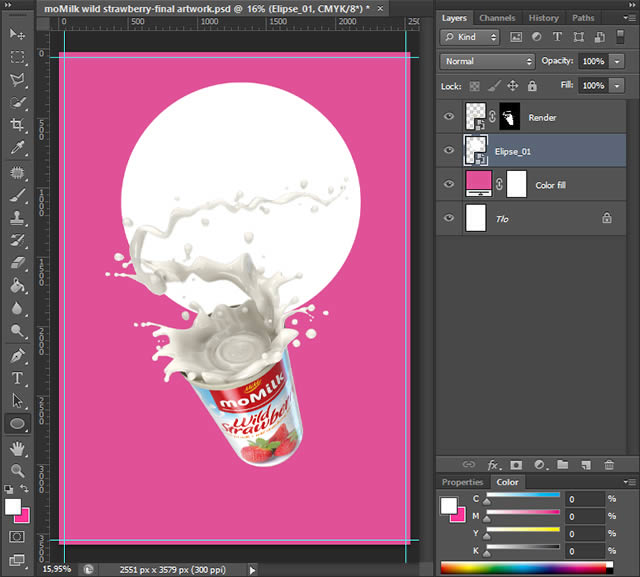Expand the collapsed toolbar panel arrows

point(7,4)
